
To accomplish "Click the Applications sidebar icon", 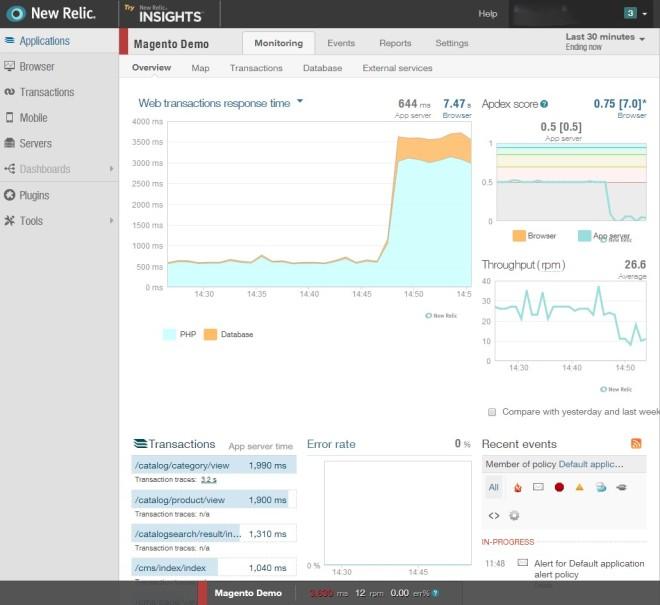I will (9, 40).
